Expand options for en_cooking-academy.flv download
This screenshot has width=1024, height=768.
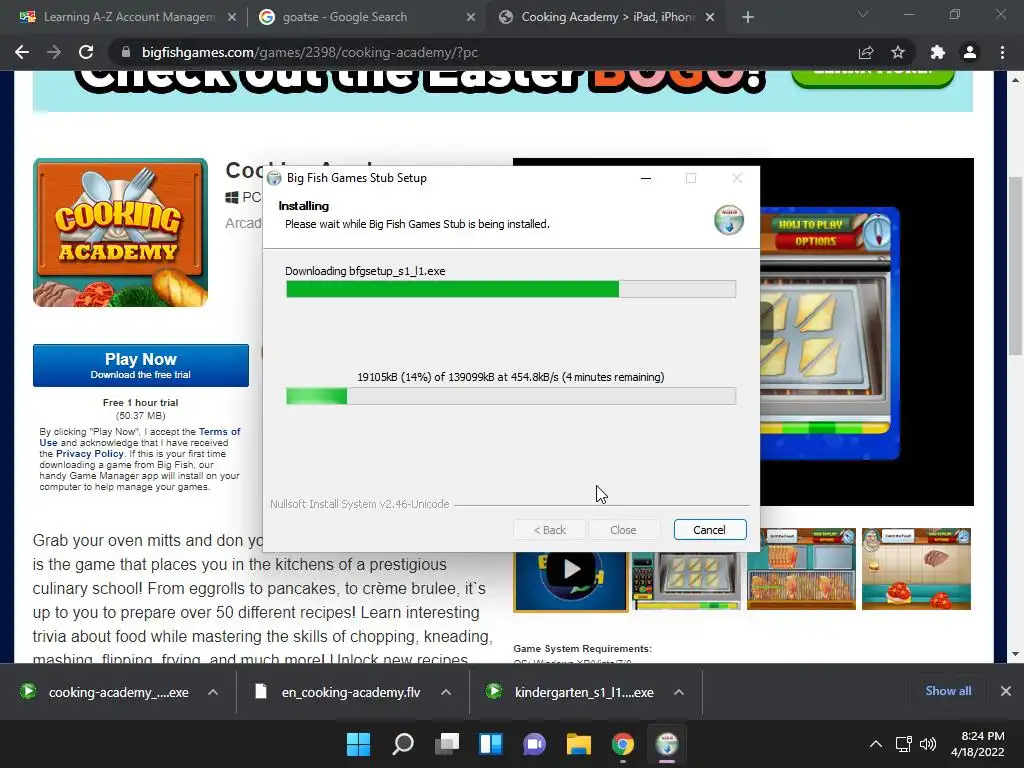(x=446, y=692)
